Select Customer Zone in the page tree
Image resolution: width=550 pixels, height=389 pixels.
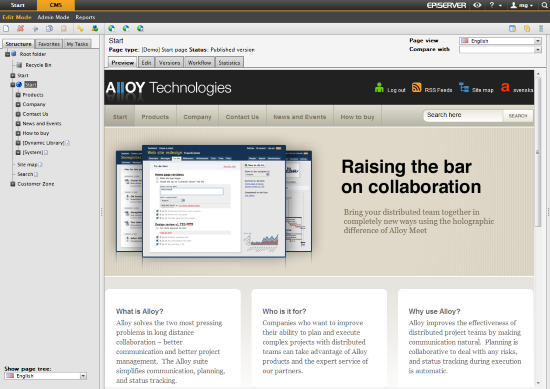36,184
